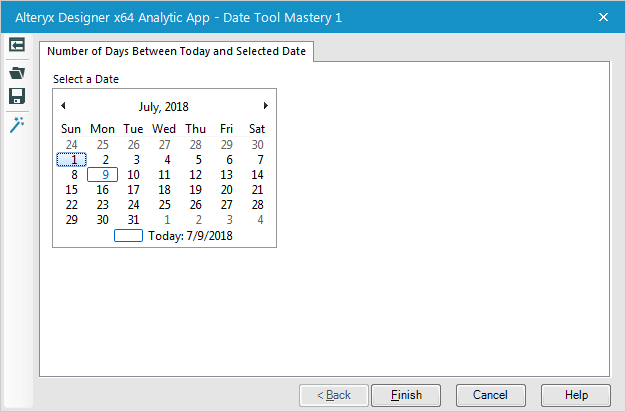
Task: Select July 16 in the calendar
Action: point(103,190)
